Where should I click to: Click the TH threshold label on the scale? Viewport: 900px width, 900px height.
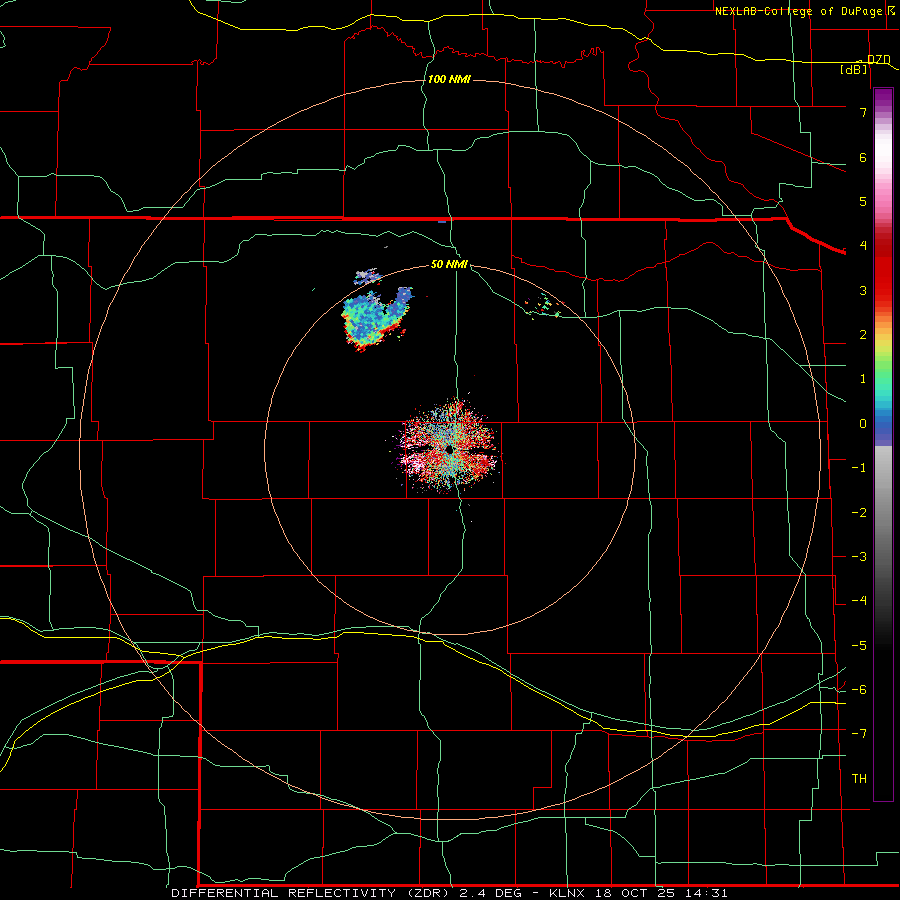coord(859,779)
